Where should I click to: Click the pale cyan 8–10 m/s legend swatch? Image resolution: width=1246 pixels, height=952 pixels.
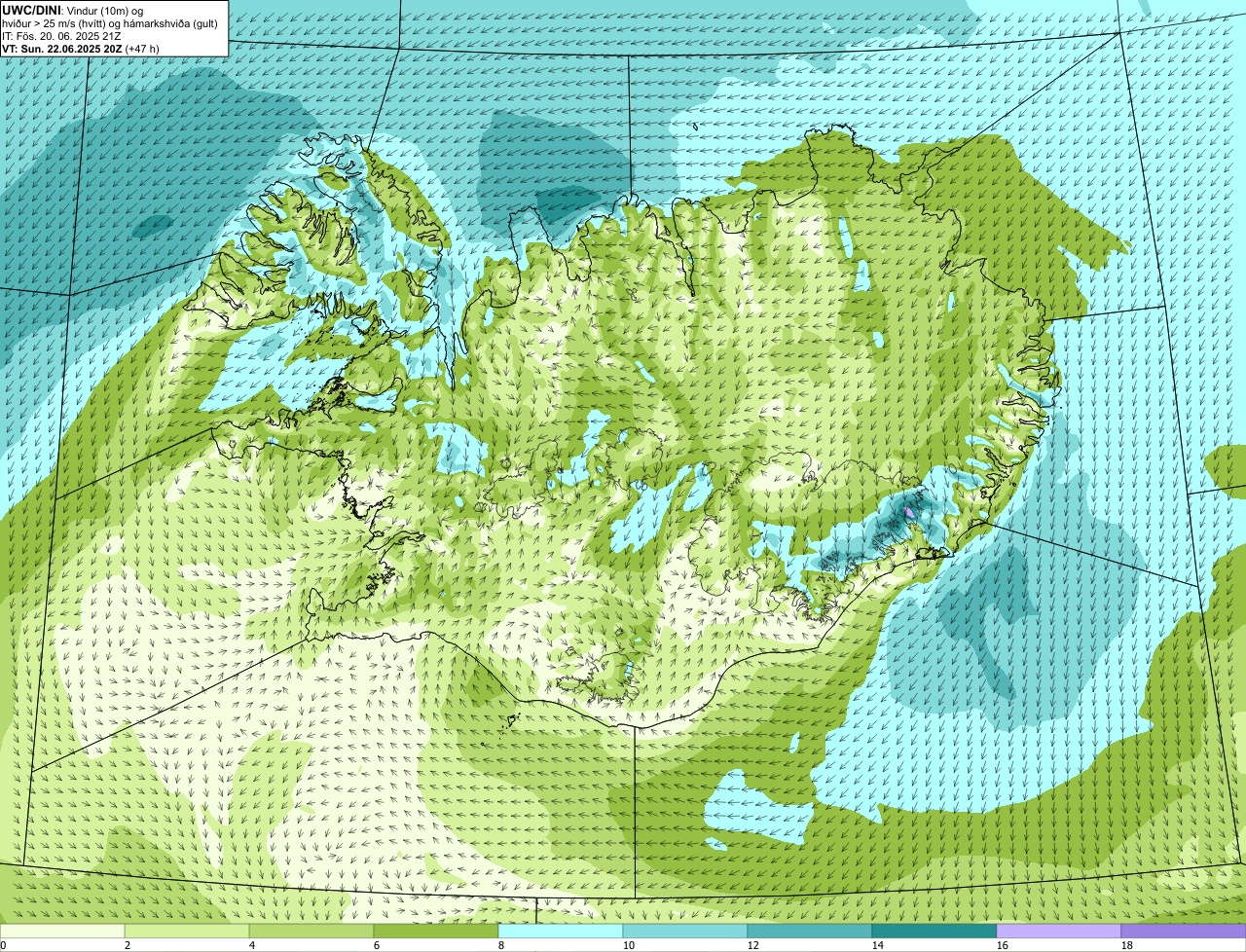point(561,932)
